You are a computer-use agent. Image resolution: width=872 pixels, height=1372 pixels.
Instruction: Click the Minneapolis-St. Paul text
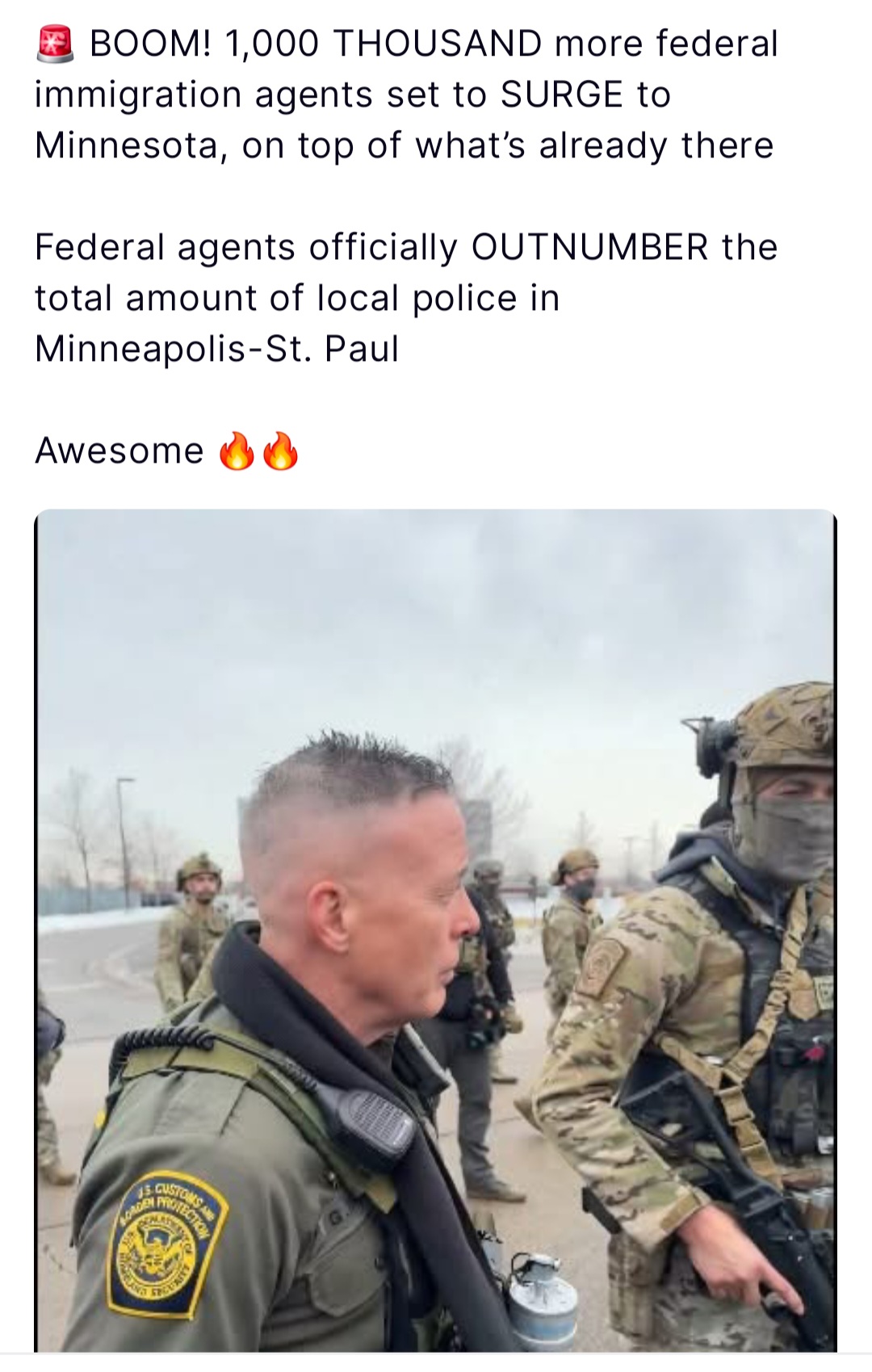(x=217, y=349)
